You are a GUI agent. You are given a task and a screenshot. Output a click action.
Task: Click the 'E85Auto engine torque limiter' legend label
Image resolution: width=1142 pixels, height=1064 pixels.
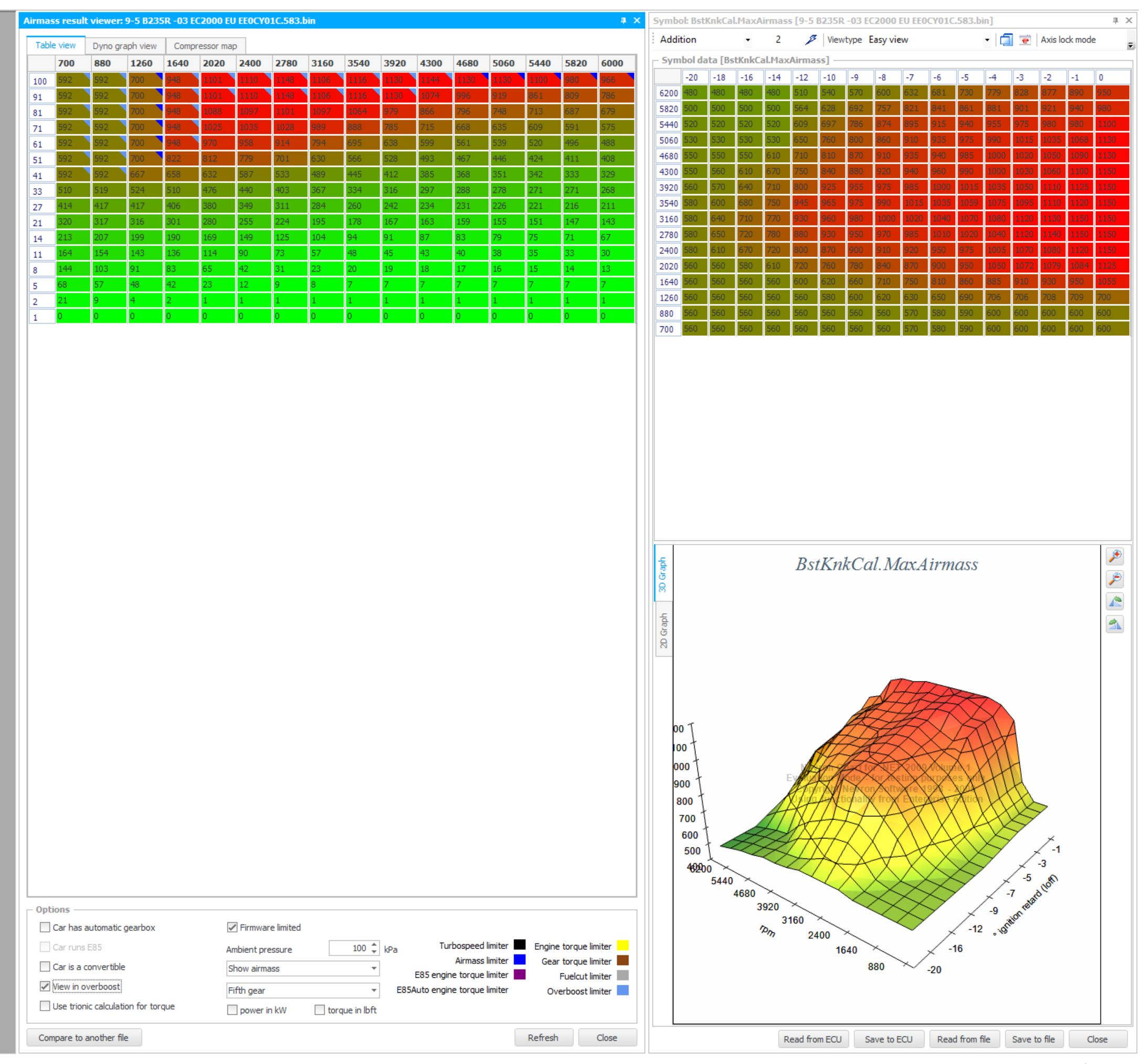pyautogui.click(x=452, y=989)
